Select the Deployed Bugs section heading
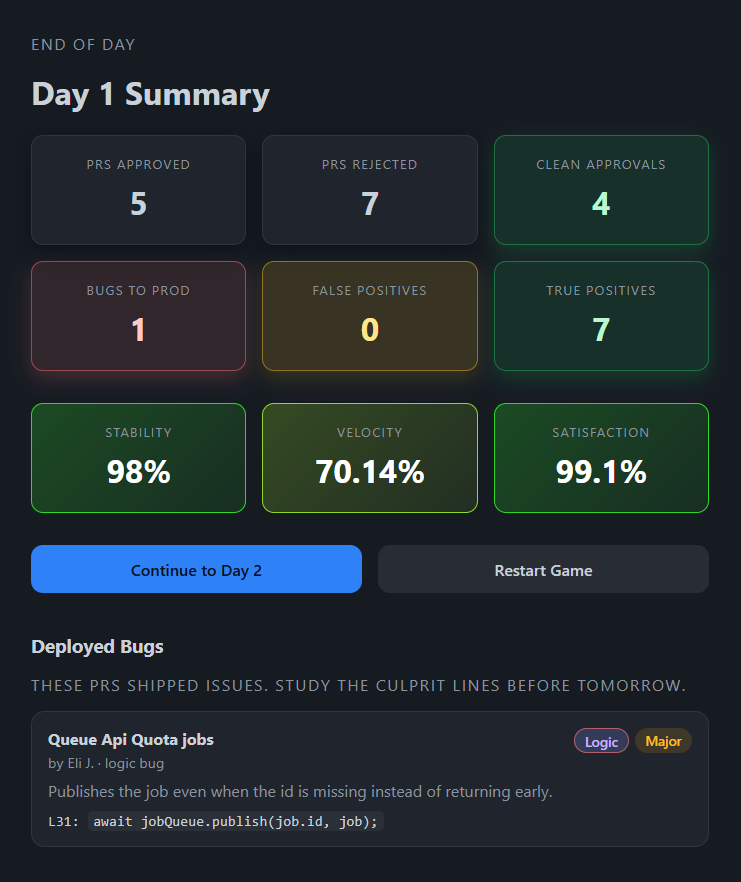This screenshot has height=882, width=741. 97,647
